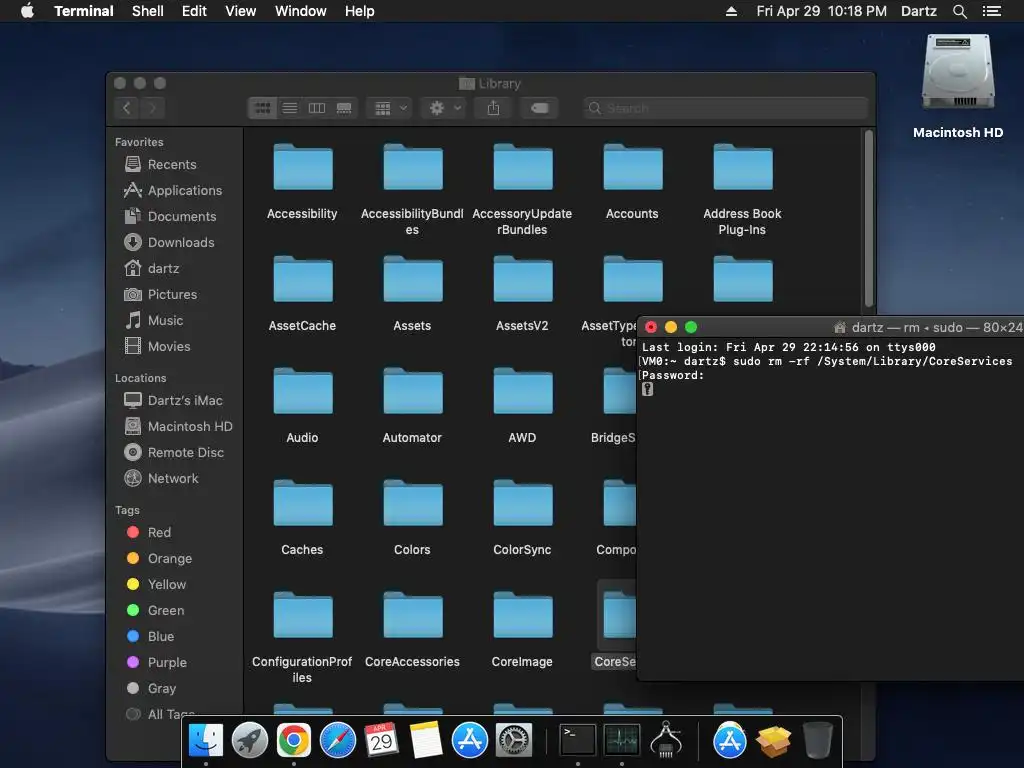Select the Orange tag
The width and height of the screenshot is (1024, 768).
point(159,558)
